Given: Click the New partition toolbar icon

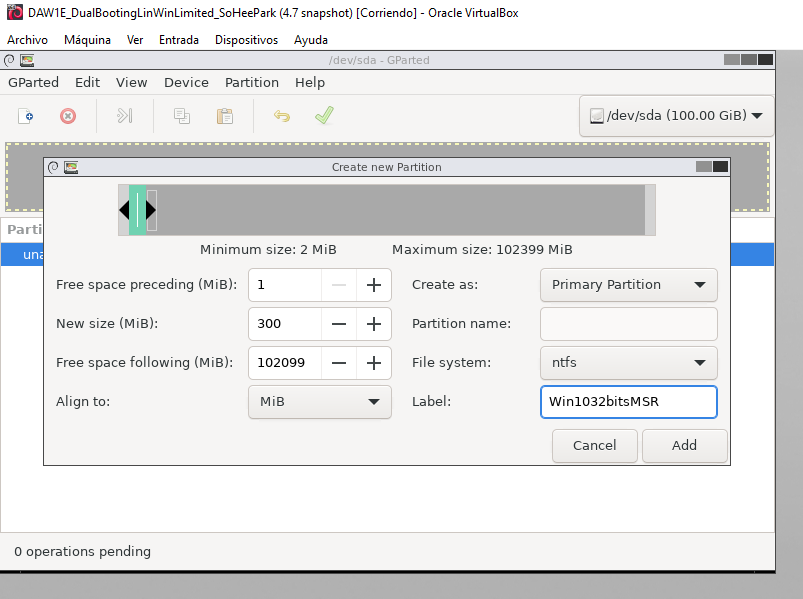Looking at the screenshot, I should click(26, 116).
